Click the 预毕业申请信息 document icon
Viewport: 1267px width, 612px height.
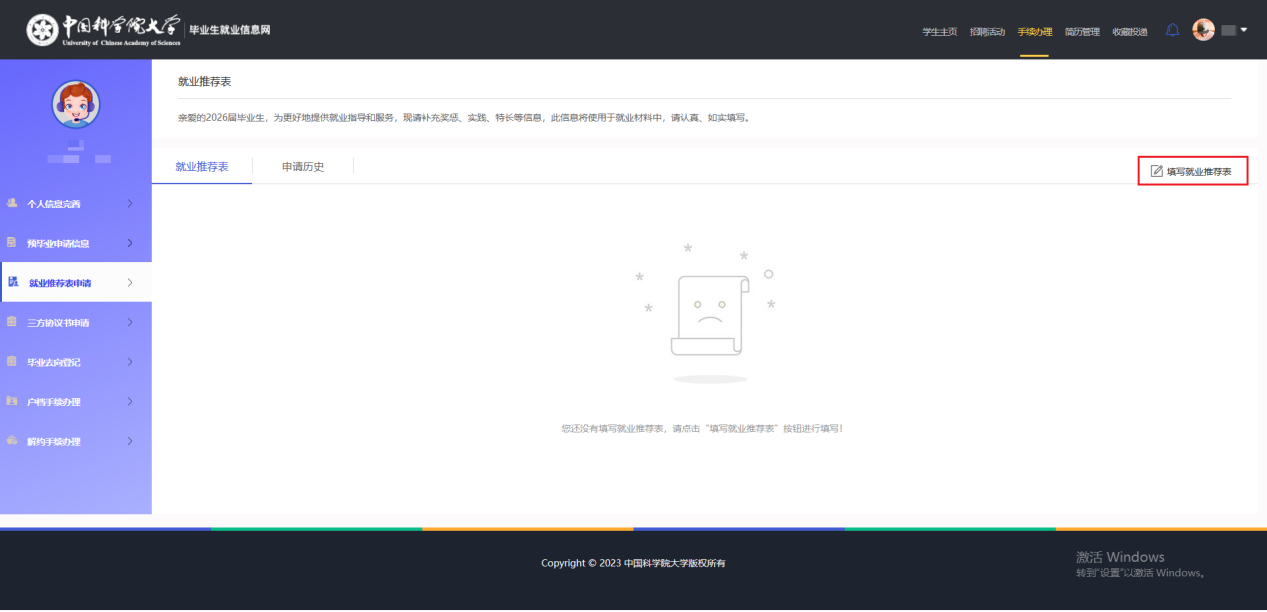coord(12,243)
